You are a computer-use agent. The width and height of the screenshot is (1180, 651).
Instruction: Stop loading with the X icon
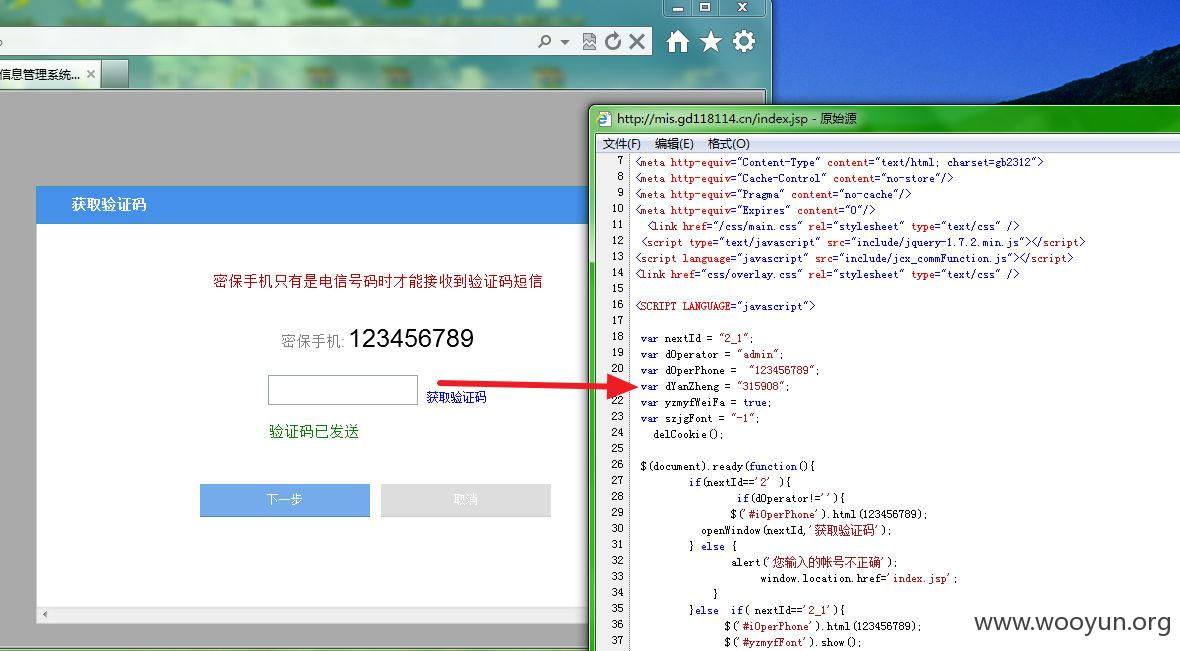tap(637, 41)
